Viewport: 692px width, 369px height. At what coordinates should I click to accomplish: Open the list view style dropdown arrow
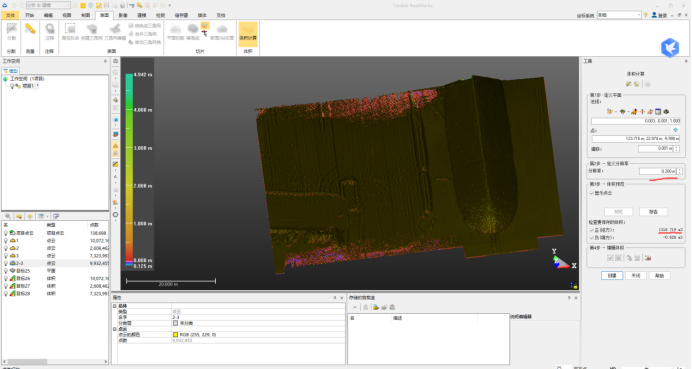click(x=47, y=216)
